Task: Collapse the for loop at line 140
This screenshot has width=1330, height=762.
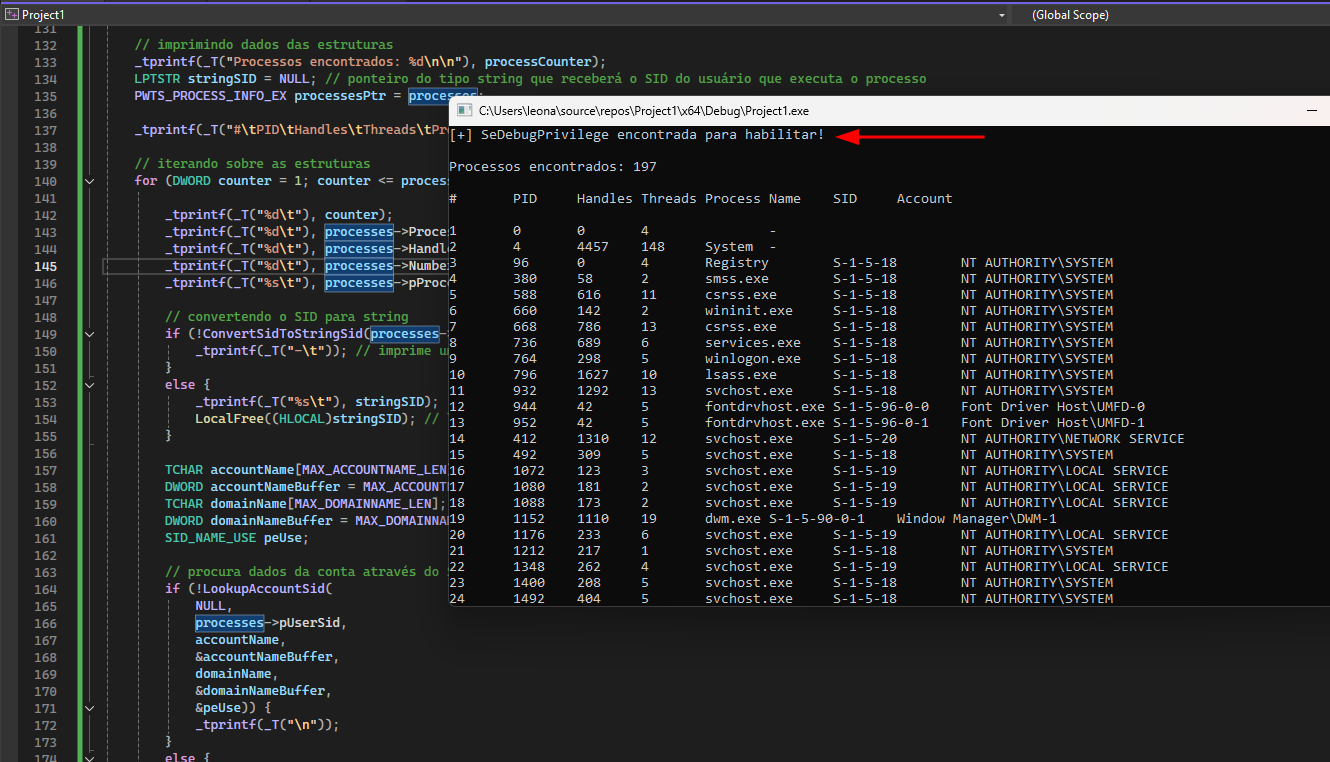Action: 89,181
